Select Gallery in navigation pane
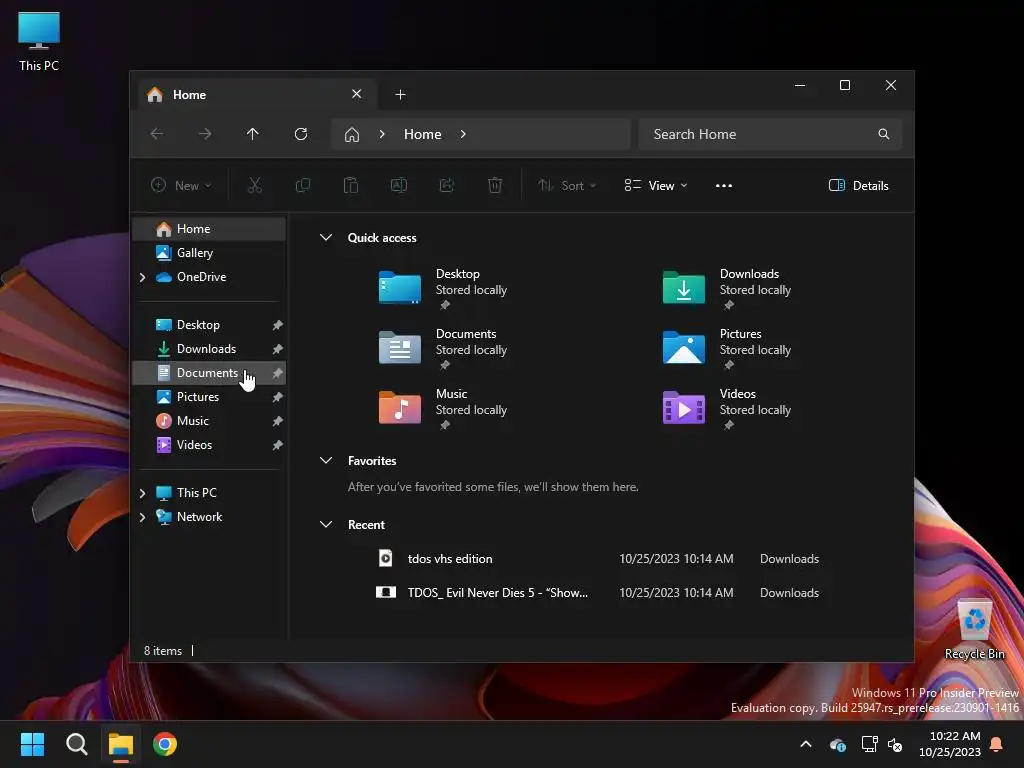This screenshot has width=1024, height=768. pyautogui.click(x=209, y=253)
